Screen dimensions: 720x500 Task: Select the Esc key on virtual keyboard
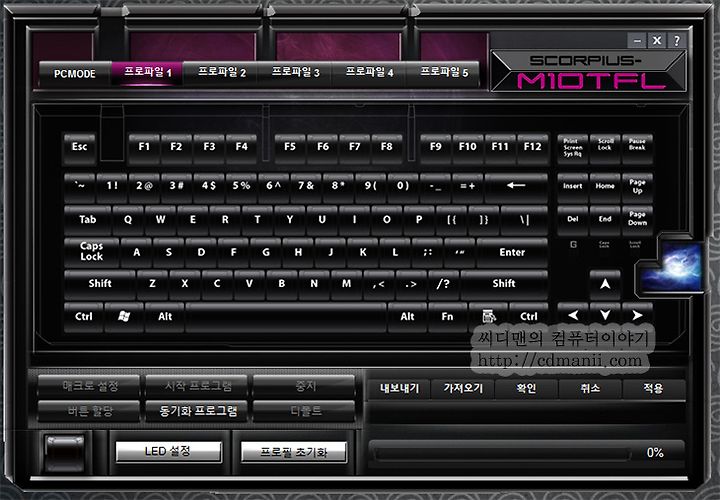[79, 147]
